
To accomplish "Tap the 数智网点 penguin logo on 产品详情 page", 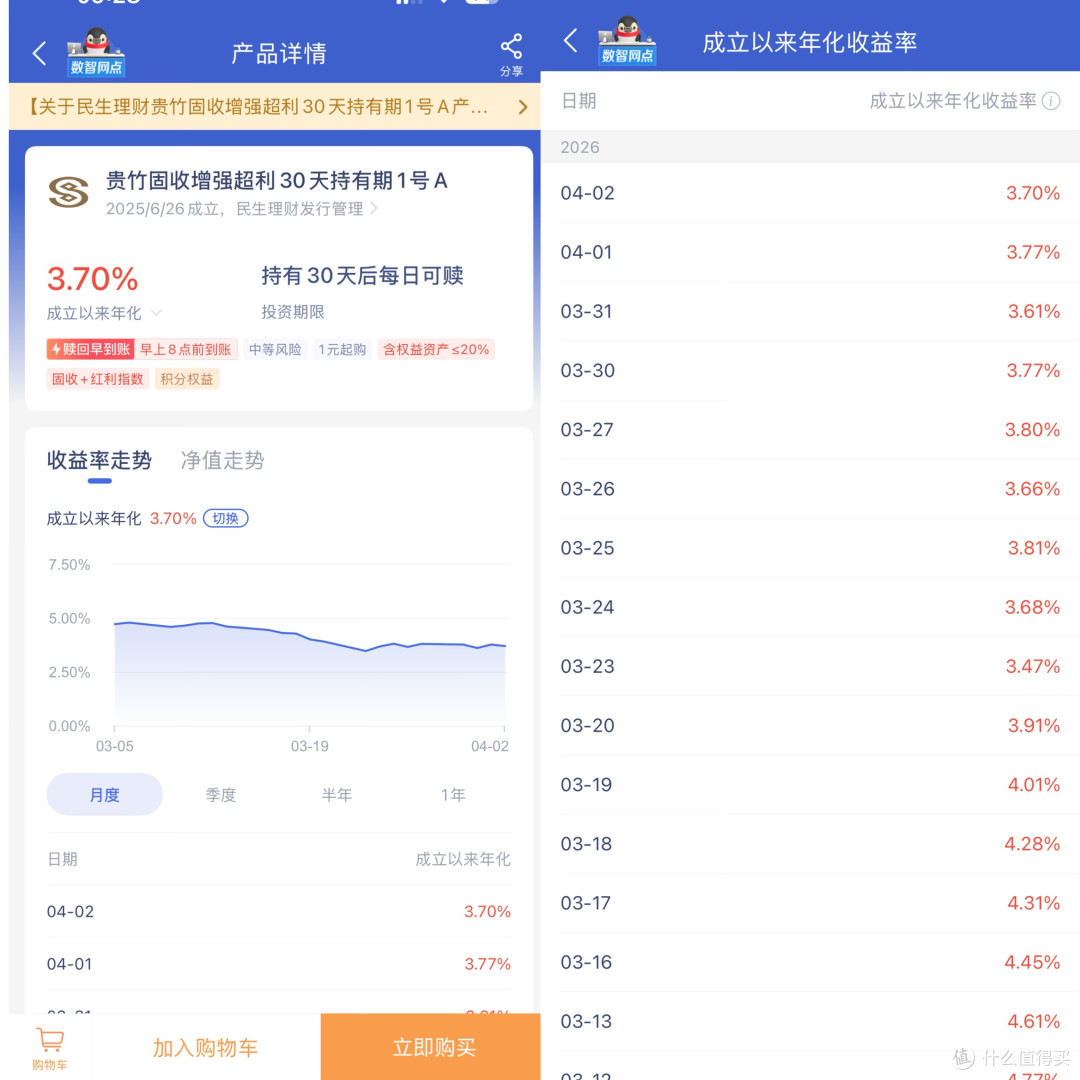I will click(x=96, y=52).
